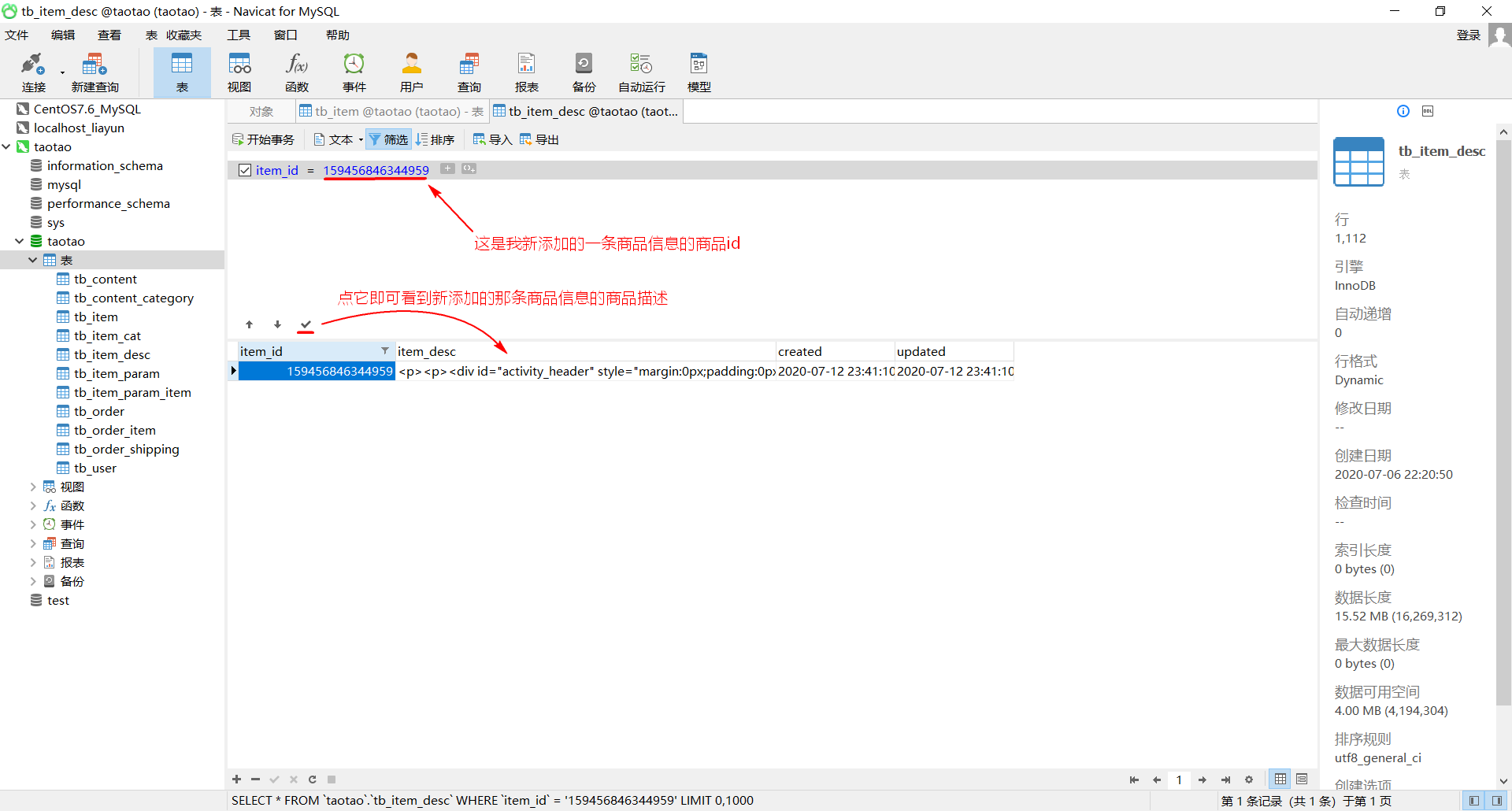1512x811 pixels.
Task: Expand the 函数 (Functions) tree group
Action: 33,505
